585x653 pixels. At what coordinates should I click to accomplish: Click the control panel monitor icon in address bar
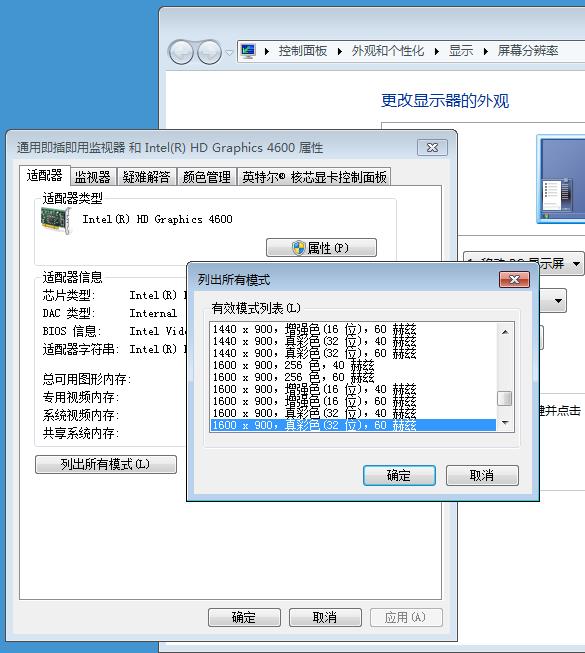pos(248,51)
